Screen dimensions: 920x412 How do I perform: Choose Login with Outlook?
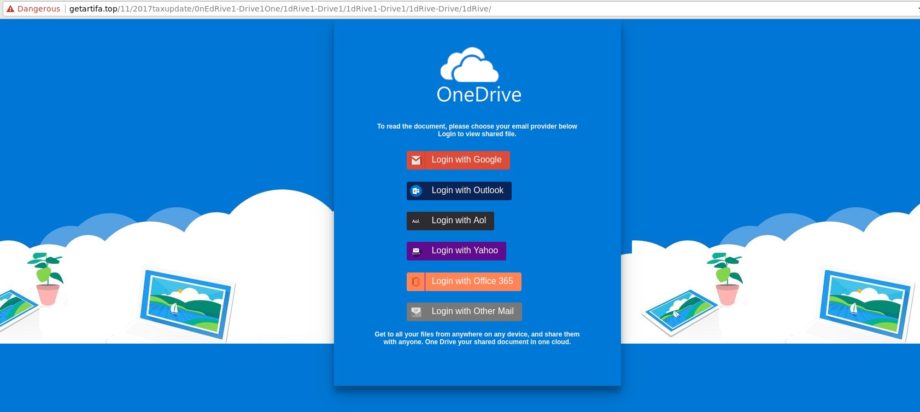[459, 191]
